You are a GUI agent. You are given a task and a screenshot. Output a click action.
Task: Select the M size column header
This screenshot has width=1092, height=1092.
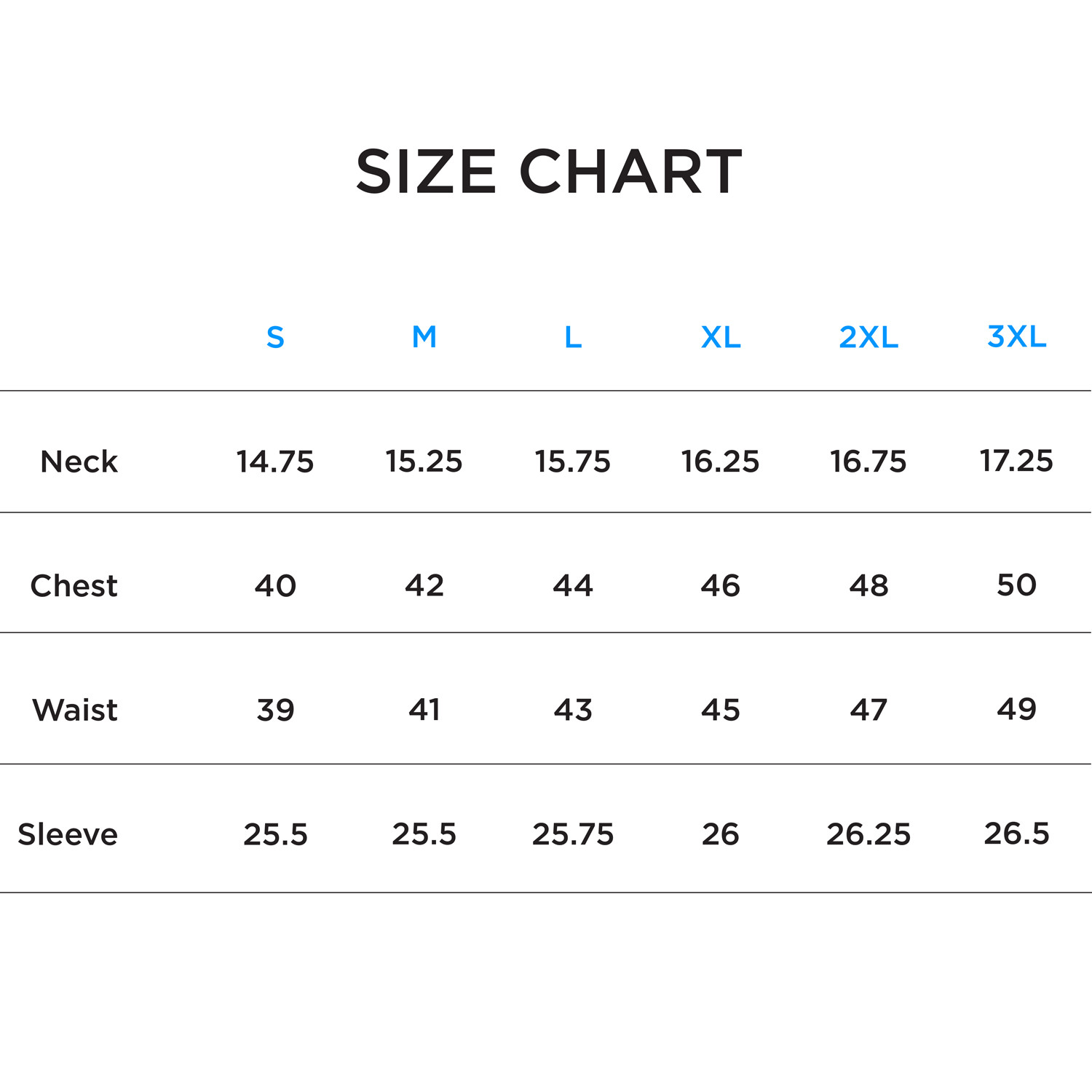(x=424, y=337)
